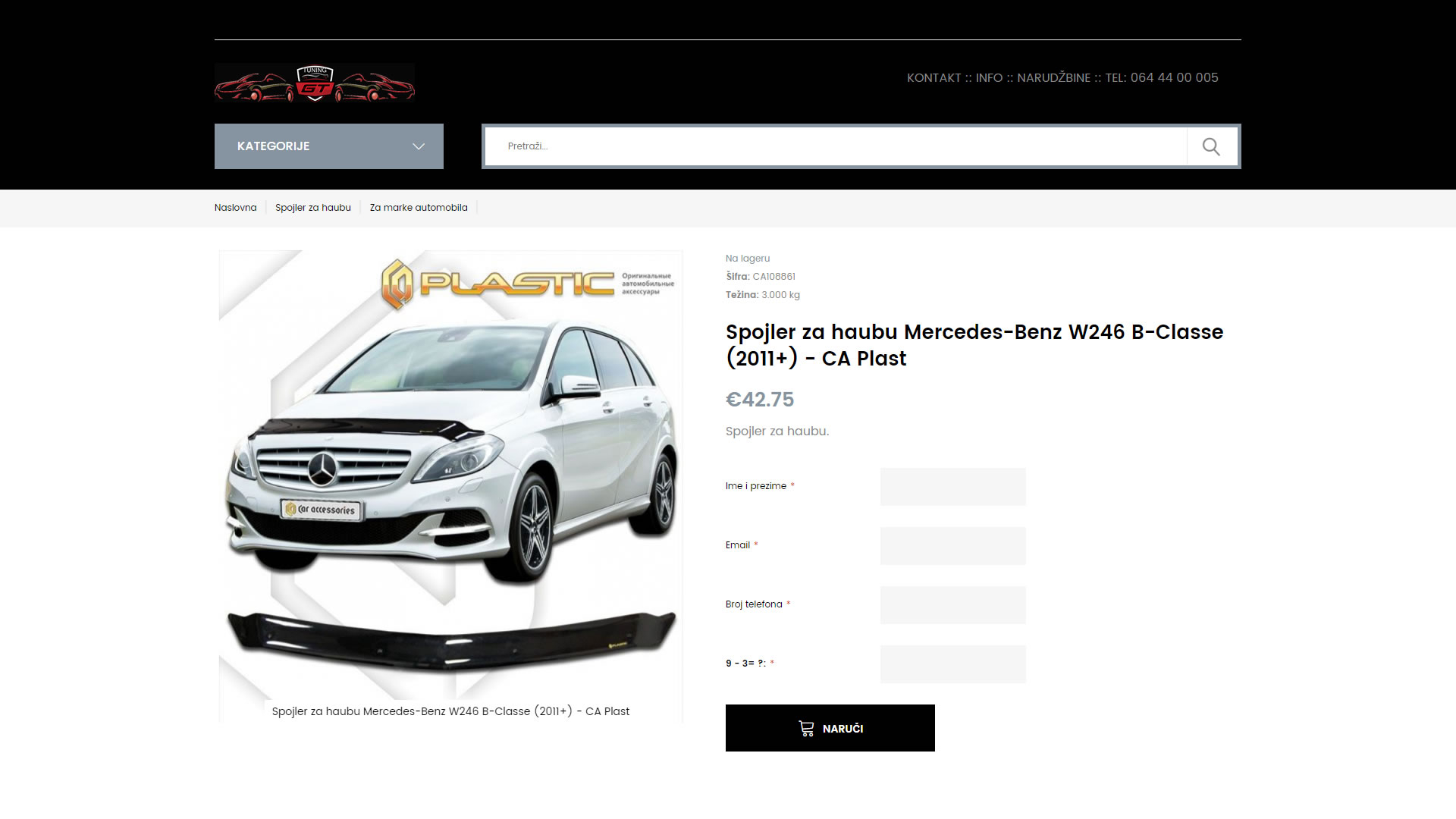Click the magnifier search icon
Viewport: 1456px width, 819px height.
[x=1211, y=146]
